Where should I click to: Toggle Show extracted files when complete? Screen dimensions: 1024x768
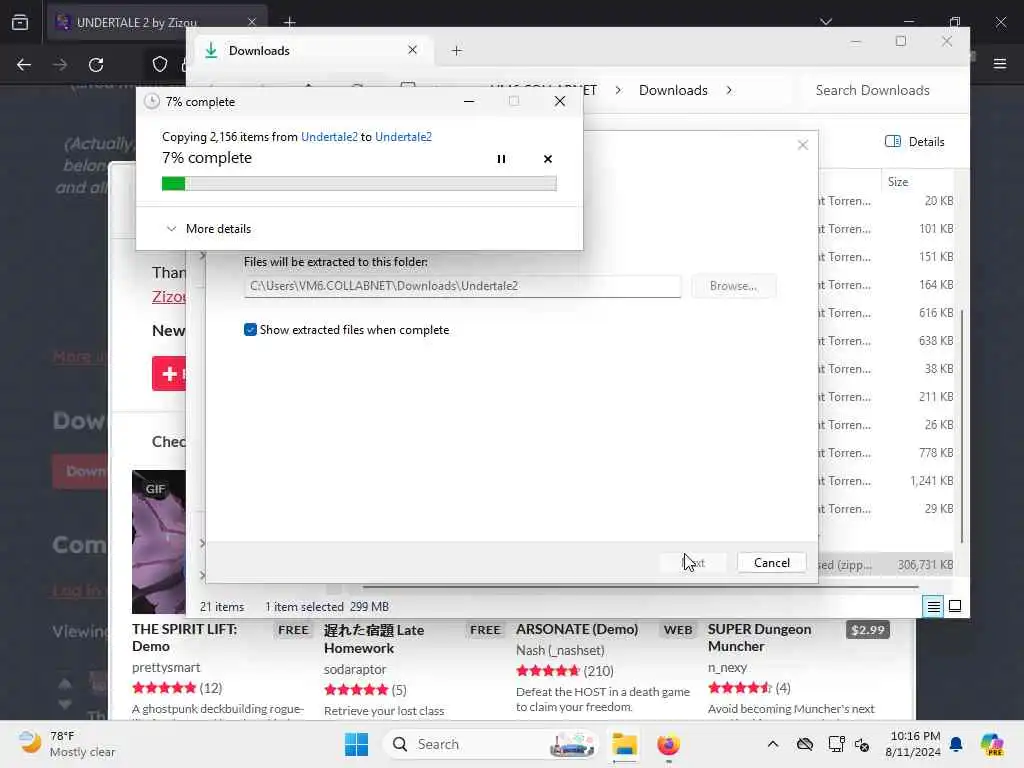pyautogui.click(x=250, y=330)
